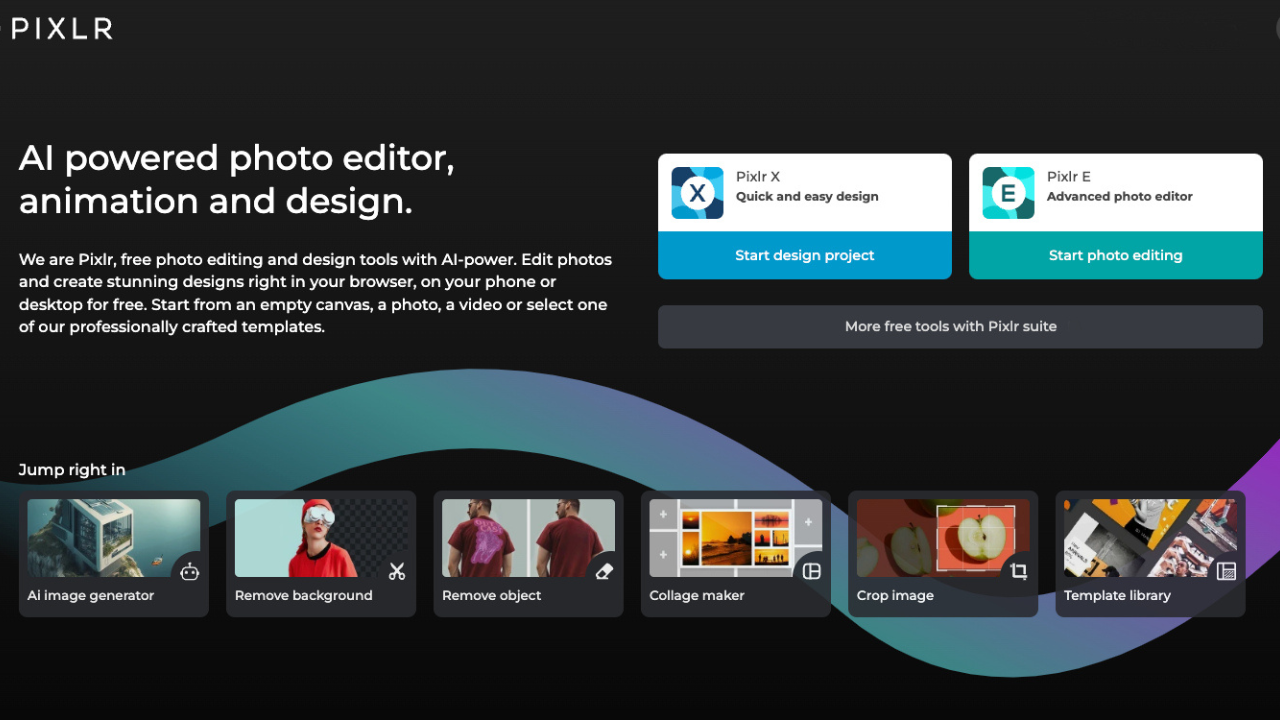Click the Pixlr X title text
Viewport: 1280px width, 720px height.
click(758, 177)
